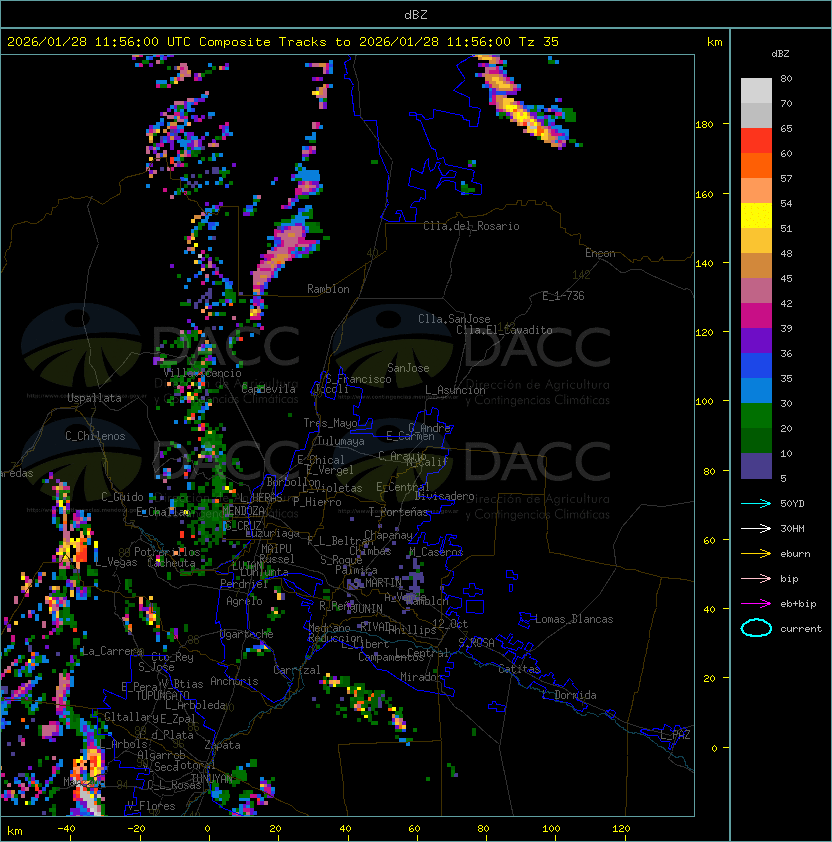Click the '-40' tick on the horizontal axis
Viewport: 832px width, 842px height.
point(67,829)
